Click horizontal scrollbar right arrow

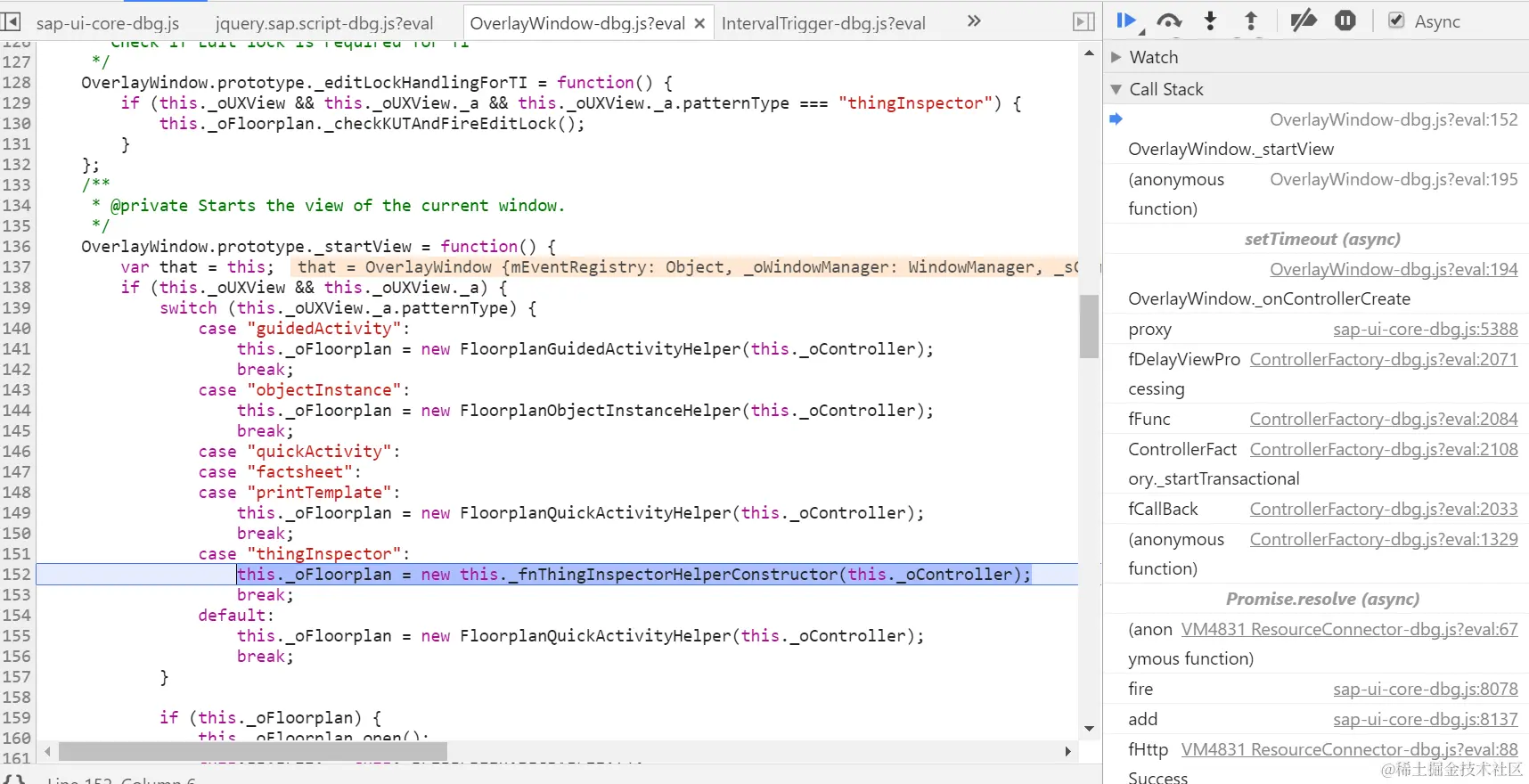click(x=1067, y=751)
